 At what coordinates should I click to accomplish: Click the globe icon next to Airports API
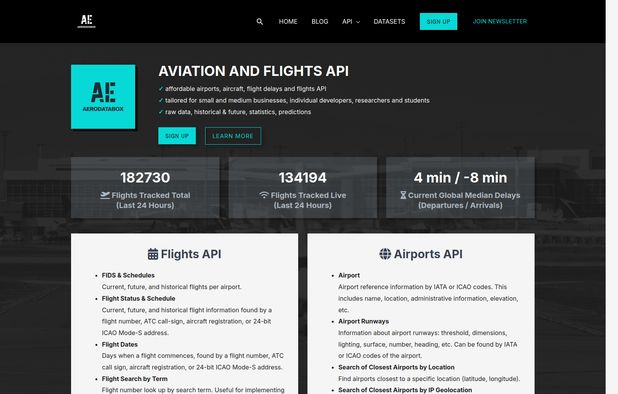point(385,254)
